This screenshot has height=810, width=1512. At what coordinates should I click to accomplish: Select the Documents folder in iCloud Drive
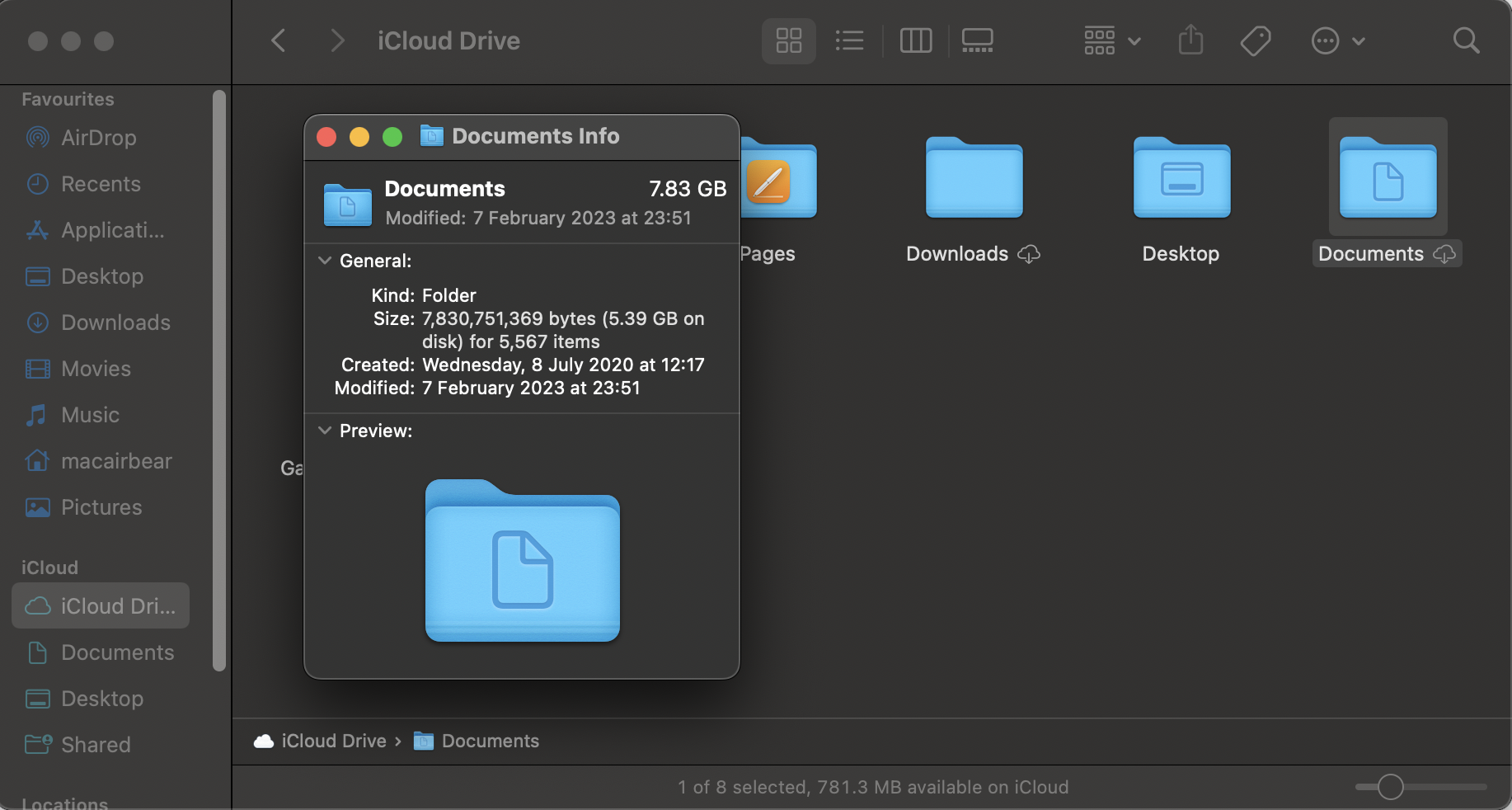pyautogui.click(x=1388, y=177)
